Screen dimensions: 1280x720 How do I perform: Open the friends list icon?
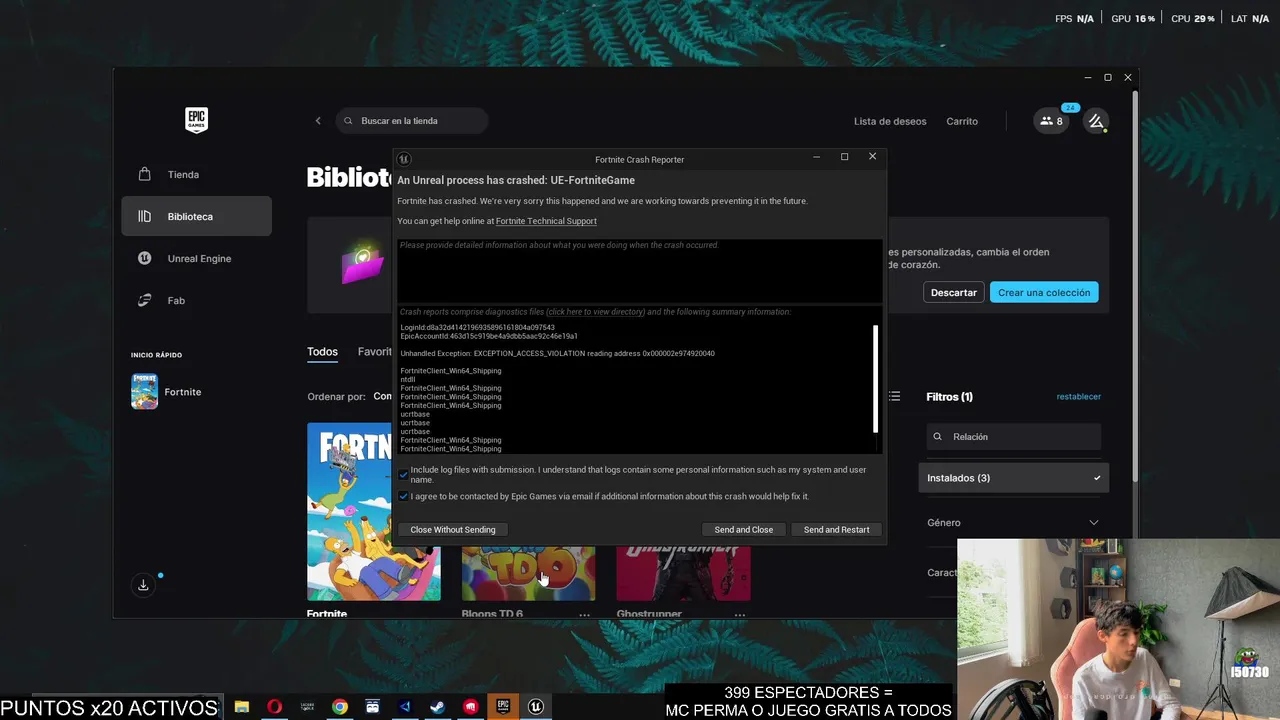(x=1051, y=121)
